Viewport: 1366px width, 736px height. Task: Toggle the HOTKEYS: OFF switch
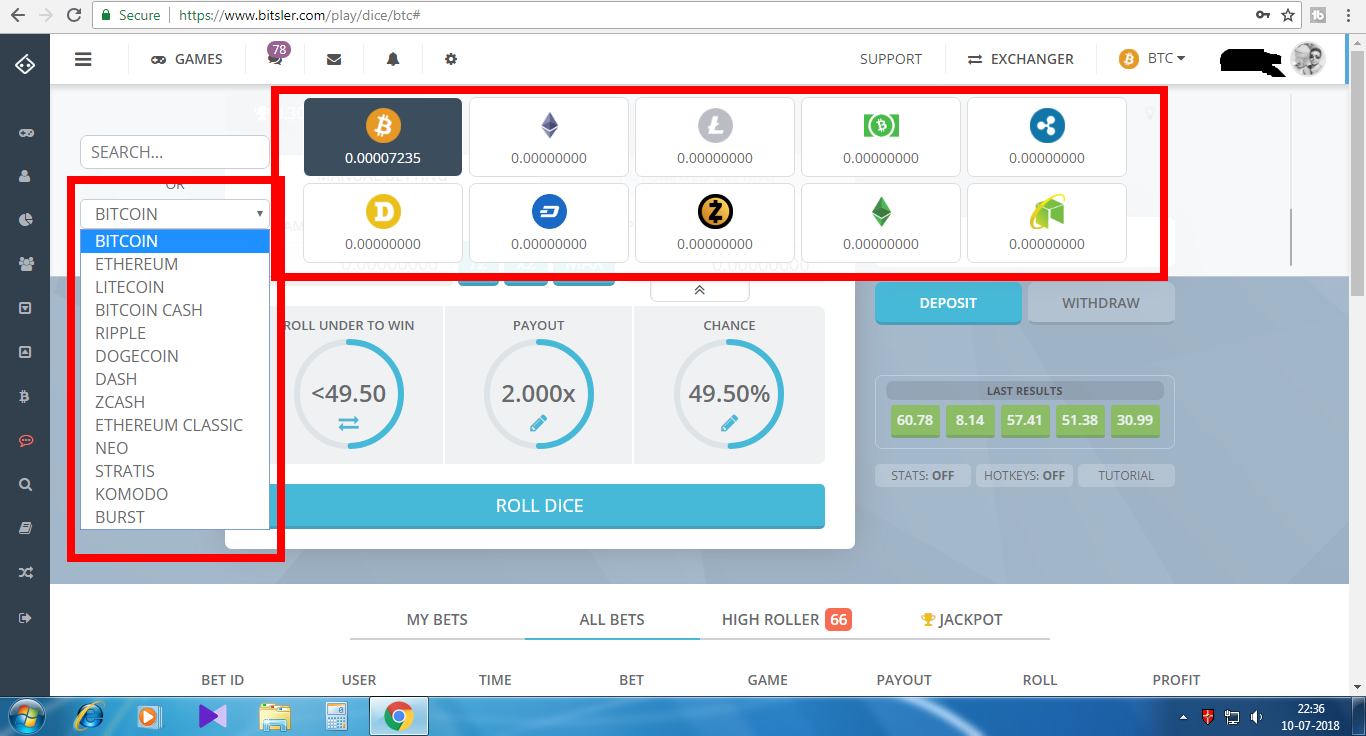pyautogui.click(x=1024, y=476)
